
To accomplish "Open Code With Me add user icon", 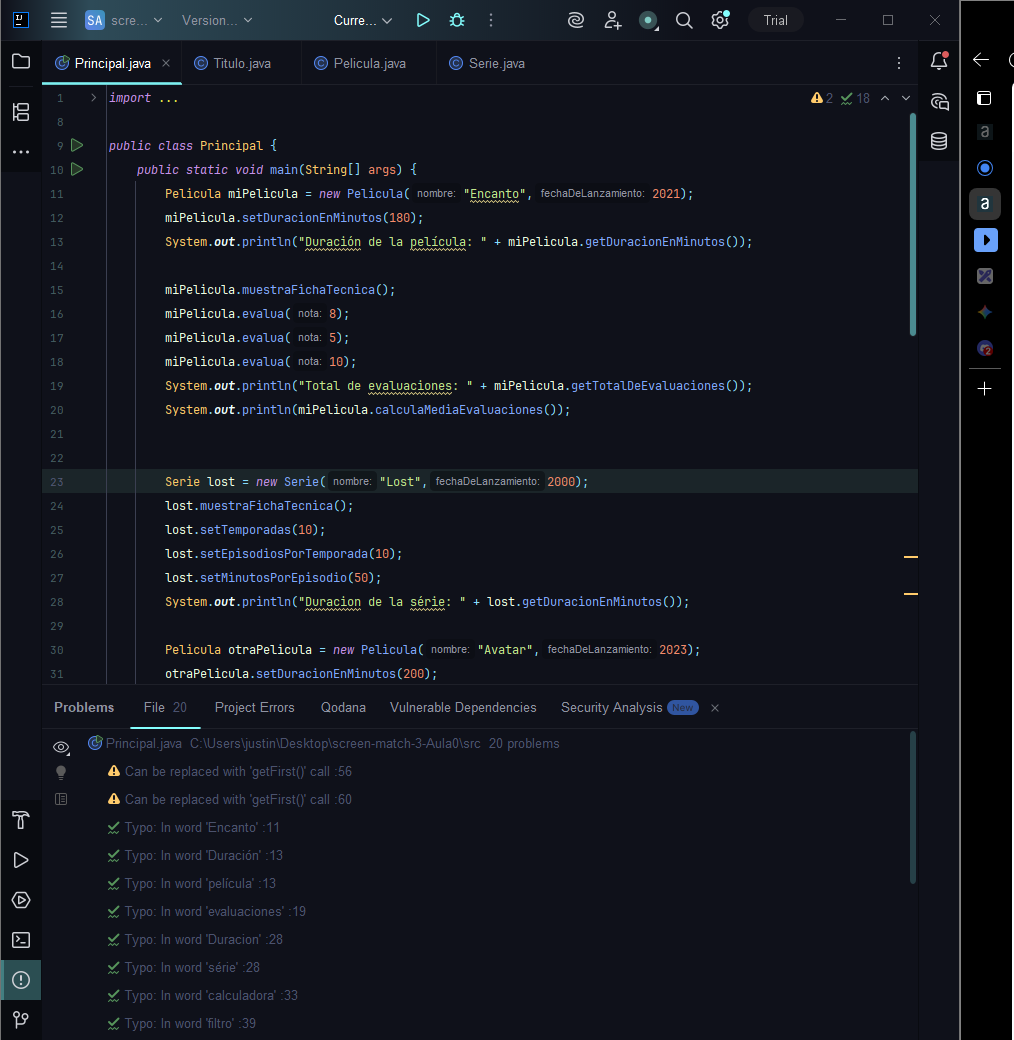I will point(612,21).
